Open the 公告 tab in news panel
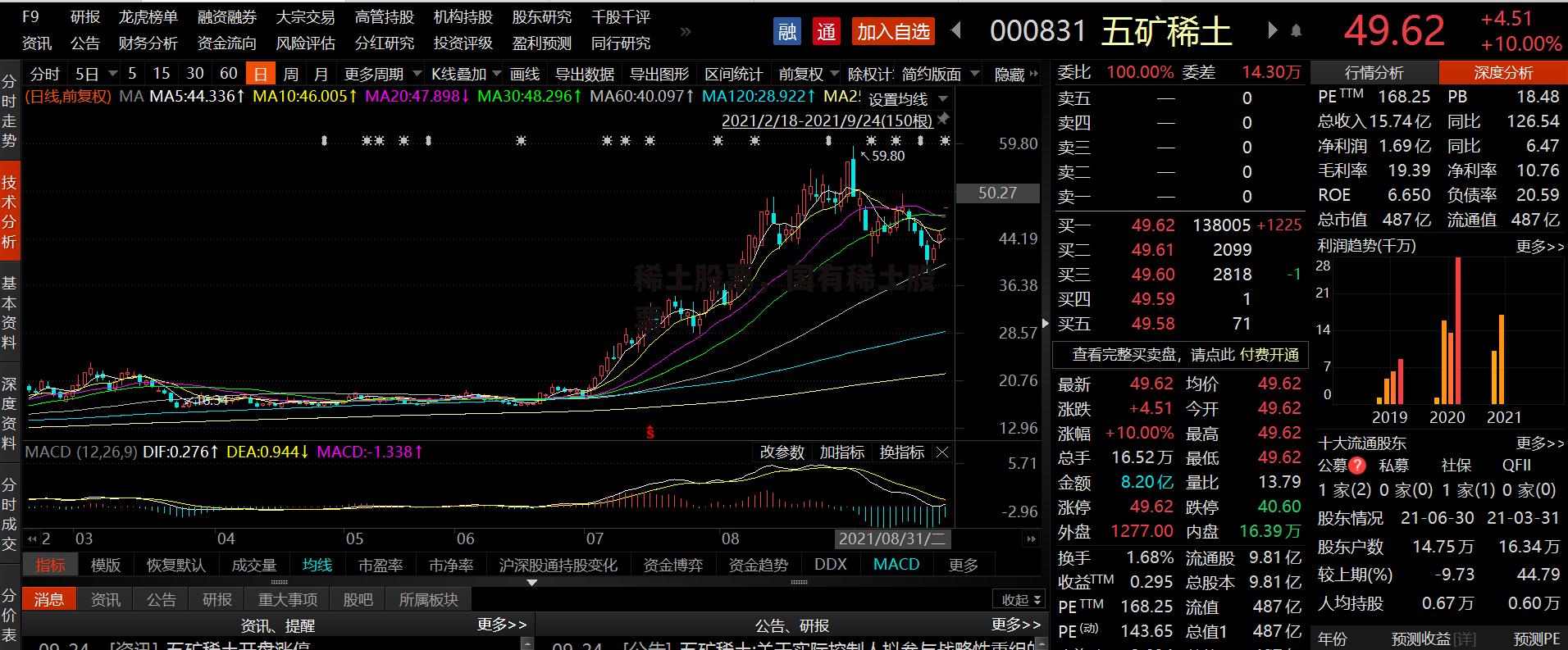Screen dimensions: 1568x650 [x=161, y=600]
